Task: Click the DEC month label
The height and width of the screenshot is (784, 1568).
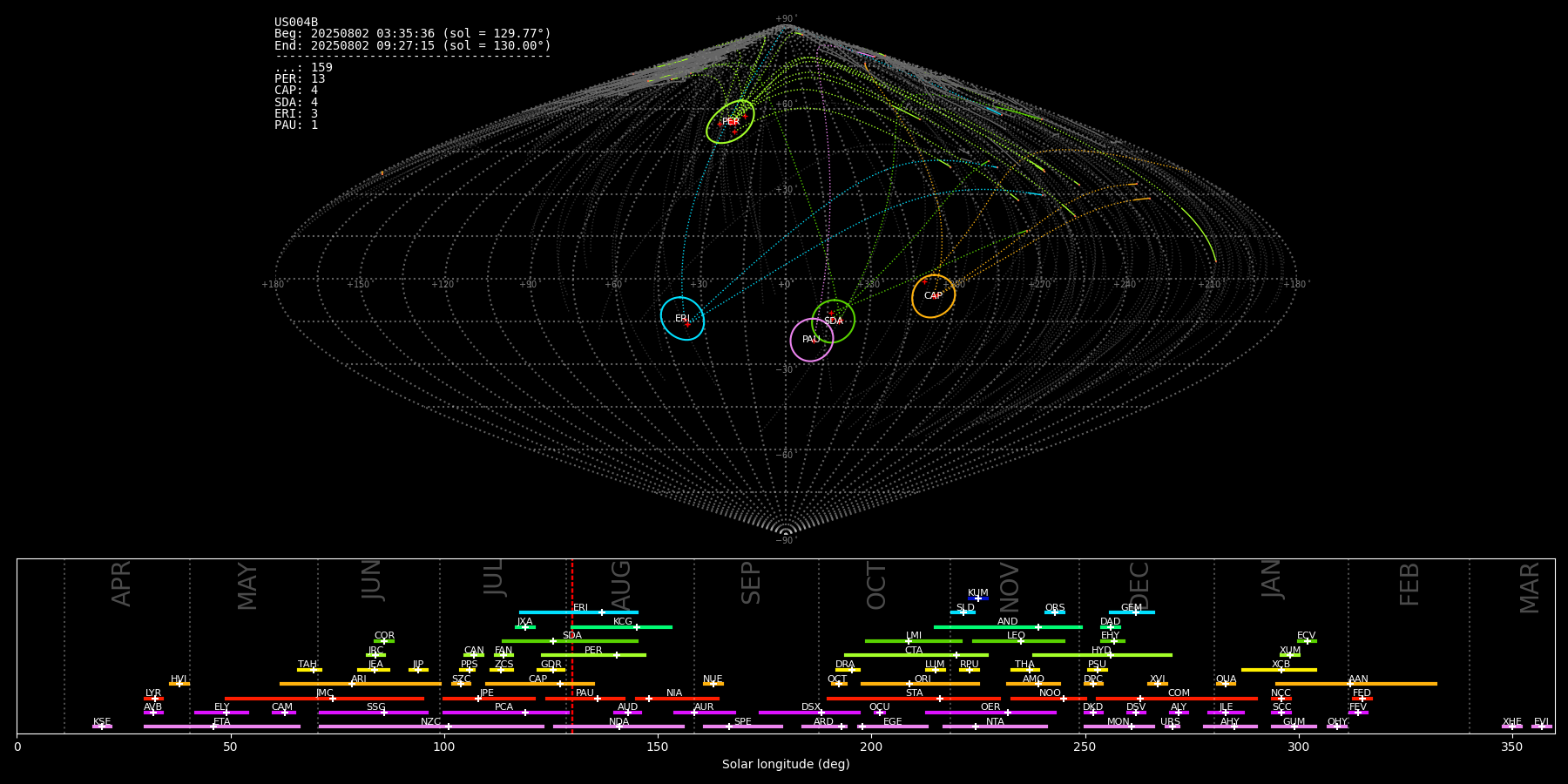Action: point(1139,585)
